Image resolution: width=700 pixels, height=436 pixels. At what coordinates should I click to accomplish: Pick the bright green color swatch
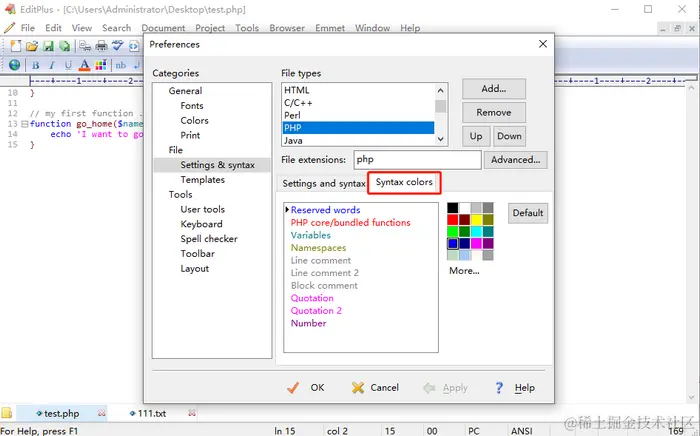click(x=453, y=231)
